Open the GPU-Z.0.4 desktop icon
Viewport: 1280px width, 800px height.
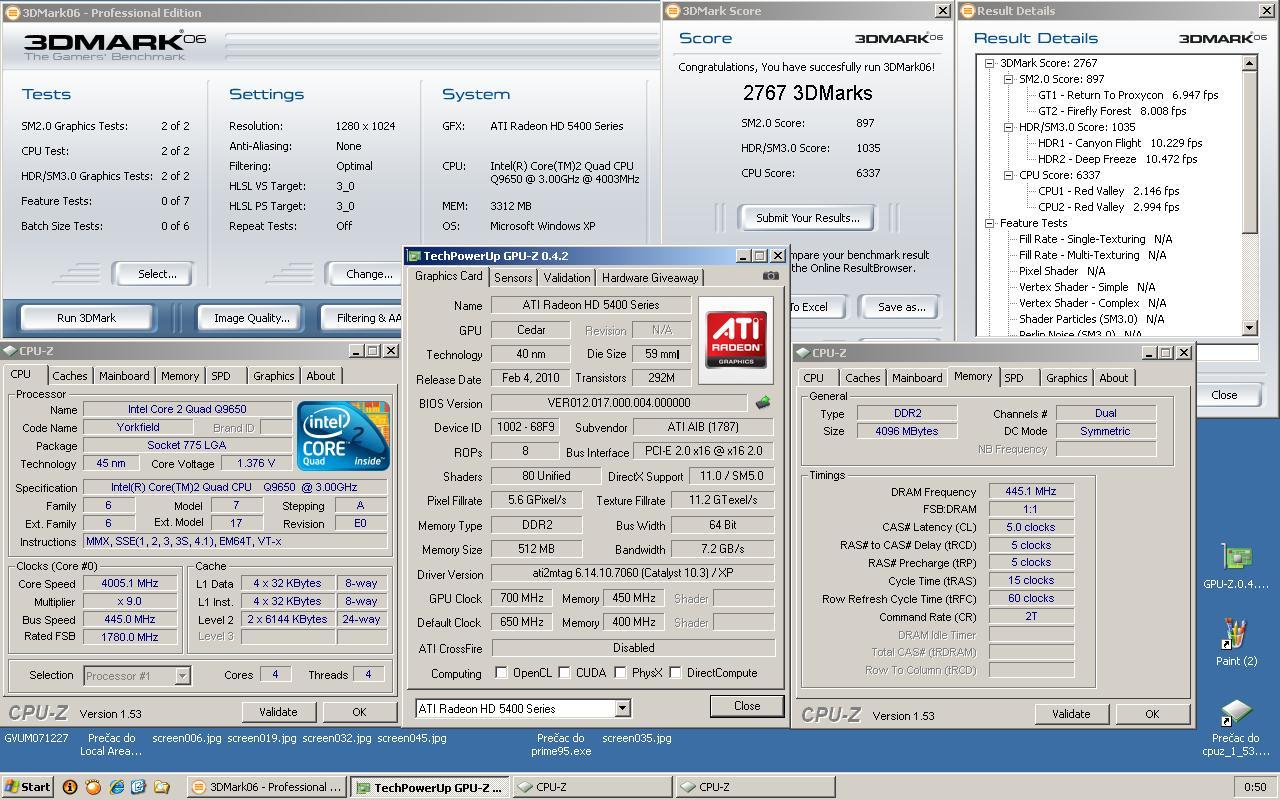coord(1236,566)
